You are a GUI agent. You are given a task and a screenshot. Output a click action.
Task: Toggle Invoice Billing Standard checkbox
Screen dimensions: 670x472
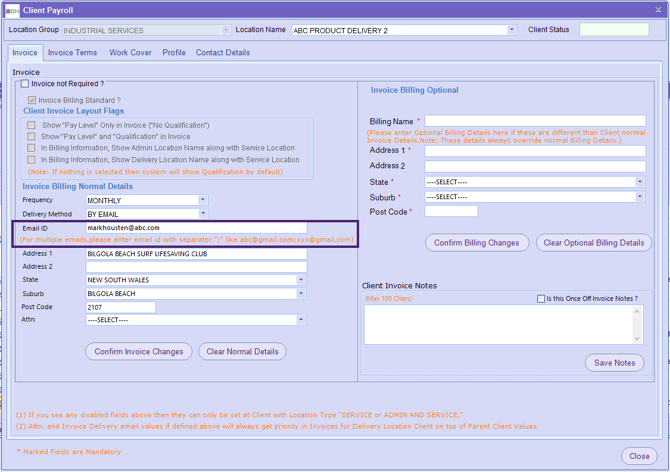click(x=32, y=100)
